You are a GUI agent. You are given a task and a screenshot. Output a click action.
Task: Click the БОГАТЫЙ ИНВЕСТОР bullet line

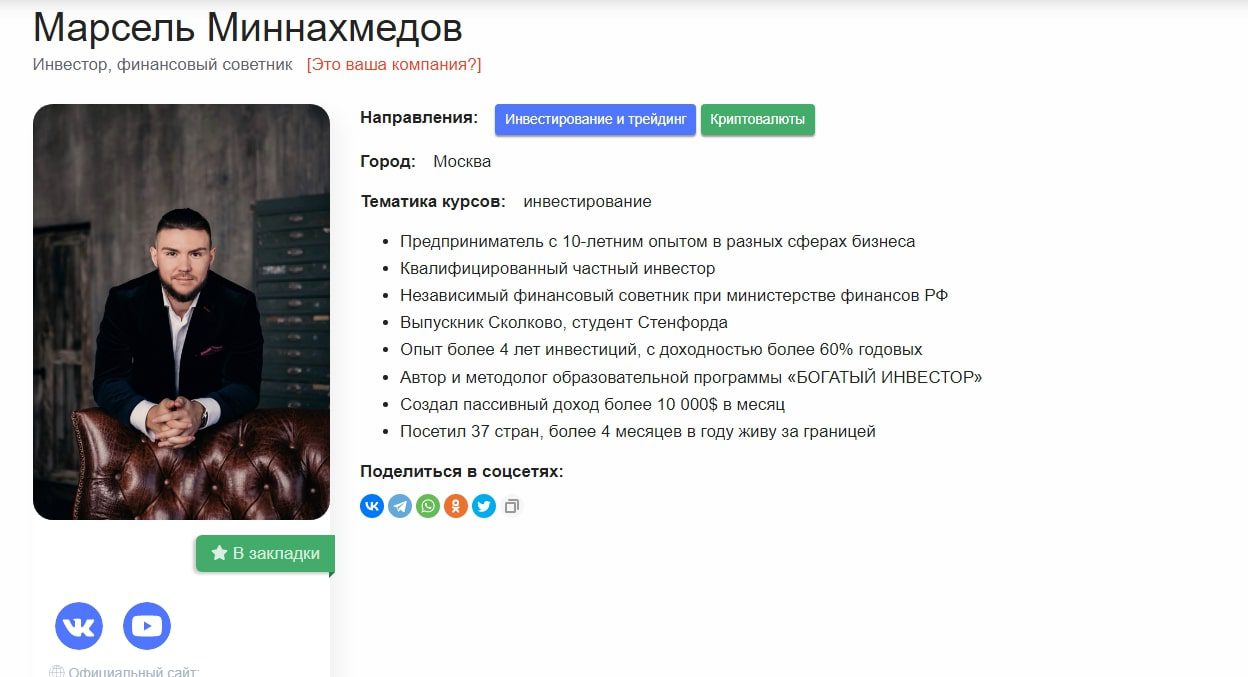(691, 377)
